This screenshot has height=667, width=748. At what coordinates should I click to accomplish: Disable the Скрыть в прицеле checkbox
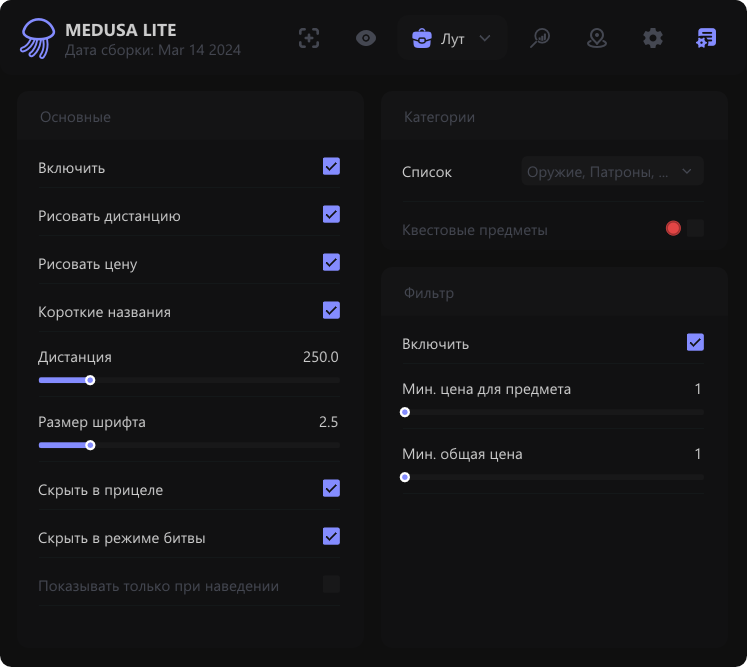click(x=331, y=489)
